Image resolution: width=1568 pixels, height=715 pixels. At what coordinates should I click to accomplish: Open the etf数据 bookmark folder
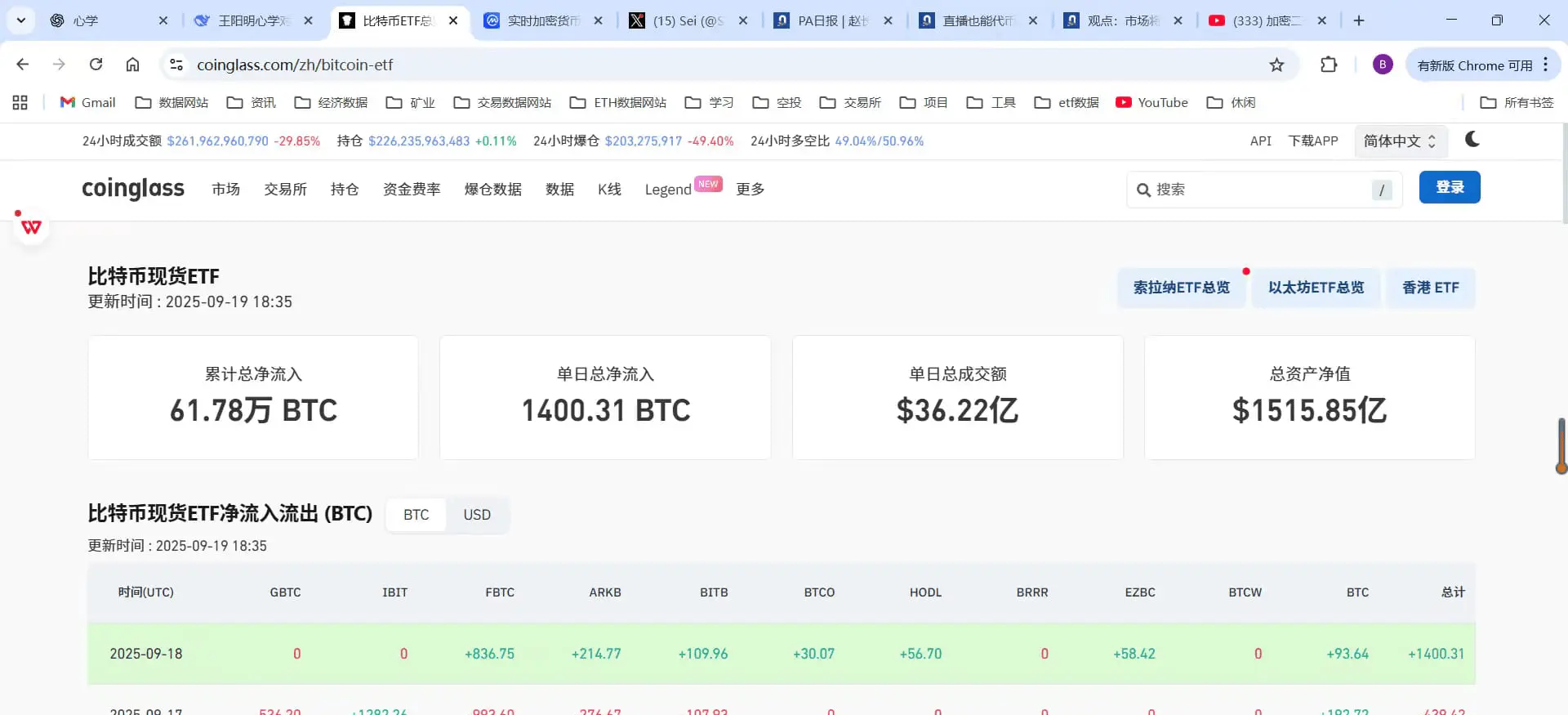(x=1067, y=102)
